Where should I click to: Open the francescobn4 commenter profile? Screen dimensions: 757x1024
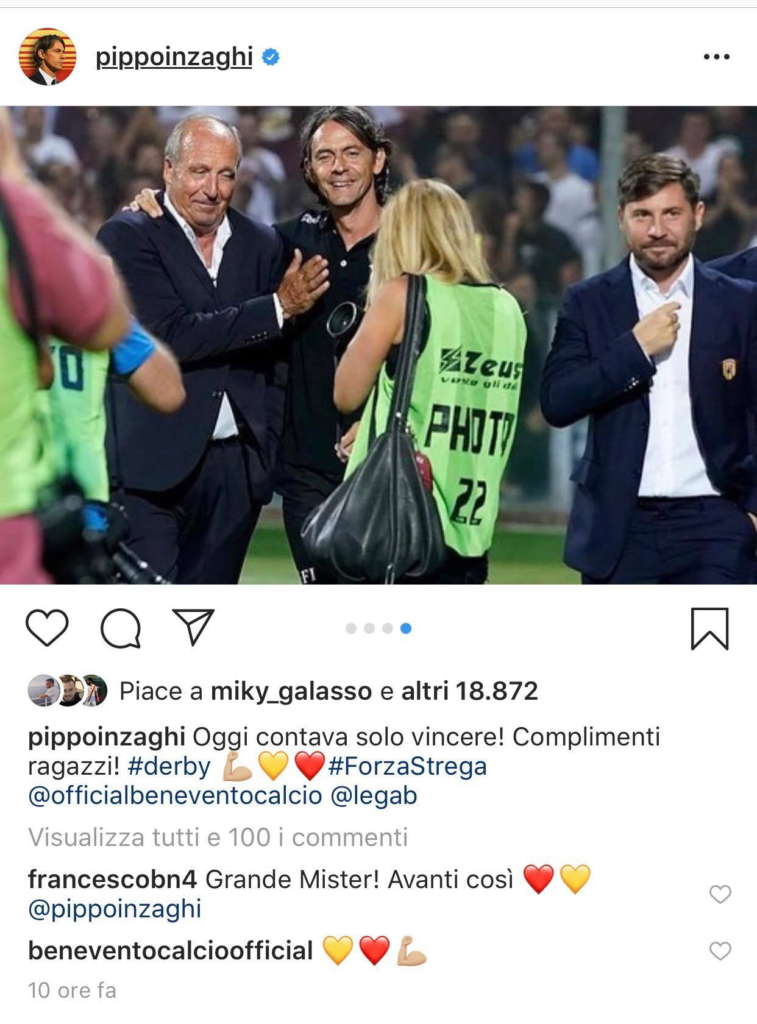[x=112, y=879]
